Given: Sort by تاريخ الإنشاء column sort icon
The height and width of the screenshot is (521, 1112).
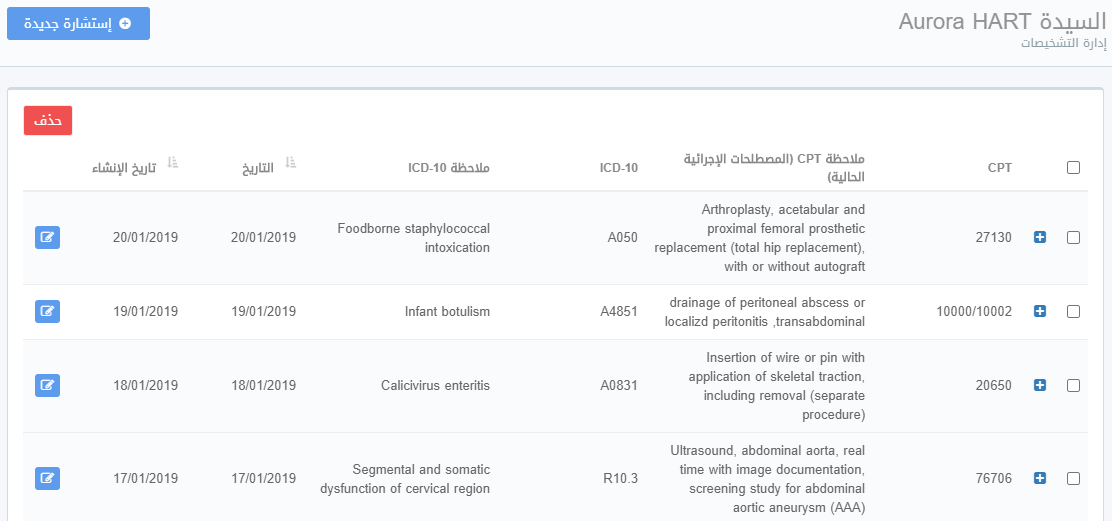Looking at the screenshot, I should pyautogui.click(x=173, y=162).
